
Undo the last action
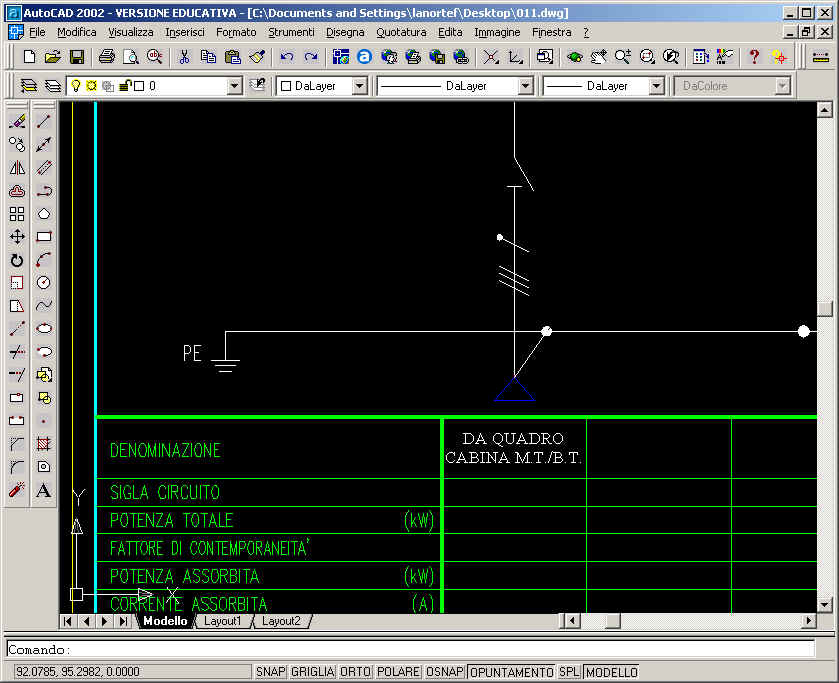287,56
